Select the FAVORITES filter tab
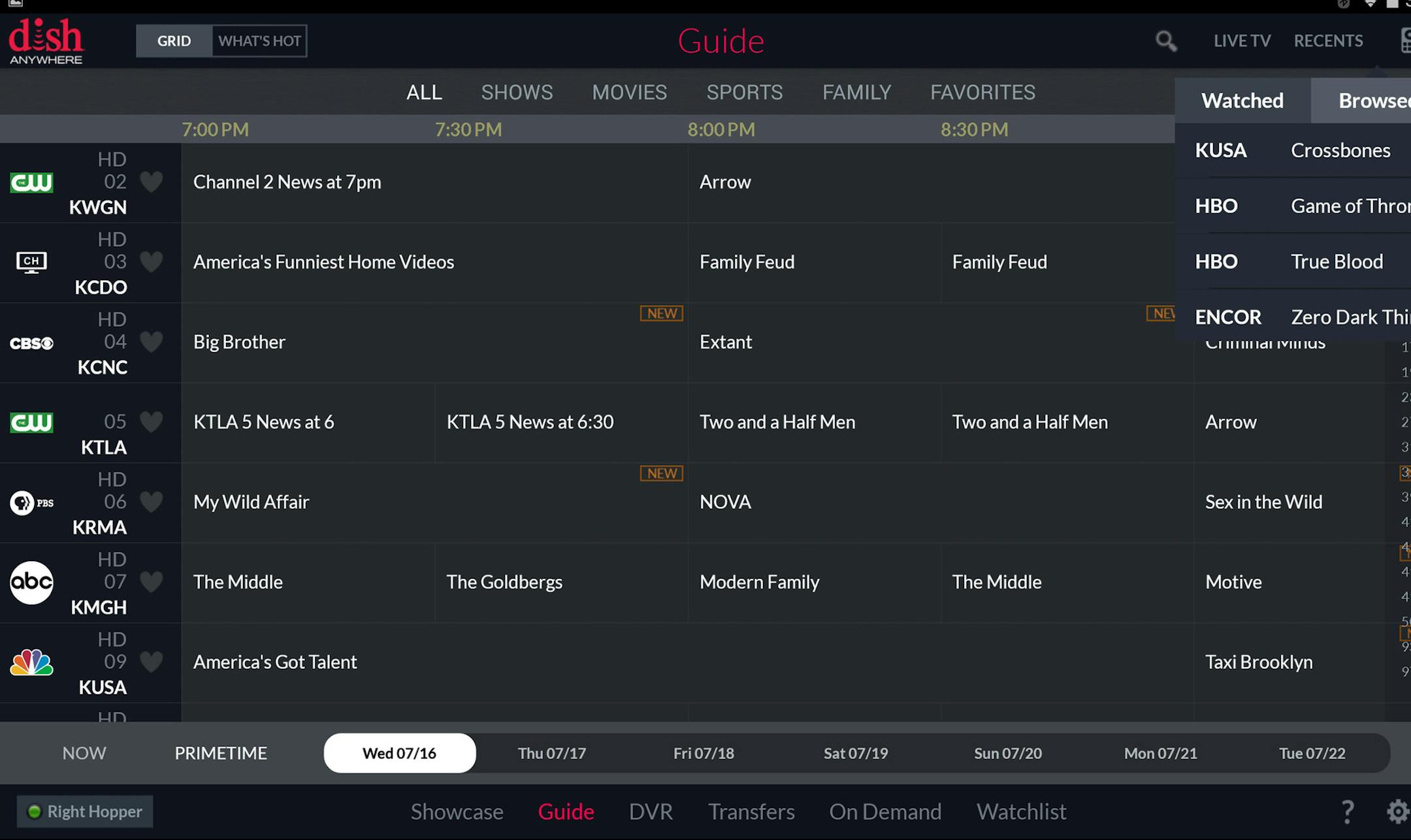 click(x=982, y=92)
